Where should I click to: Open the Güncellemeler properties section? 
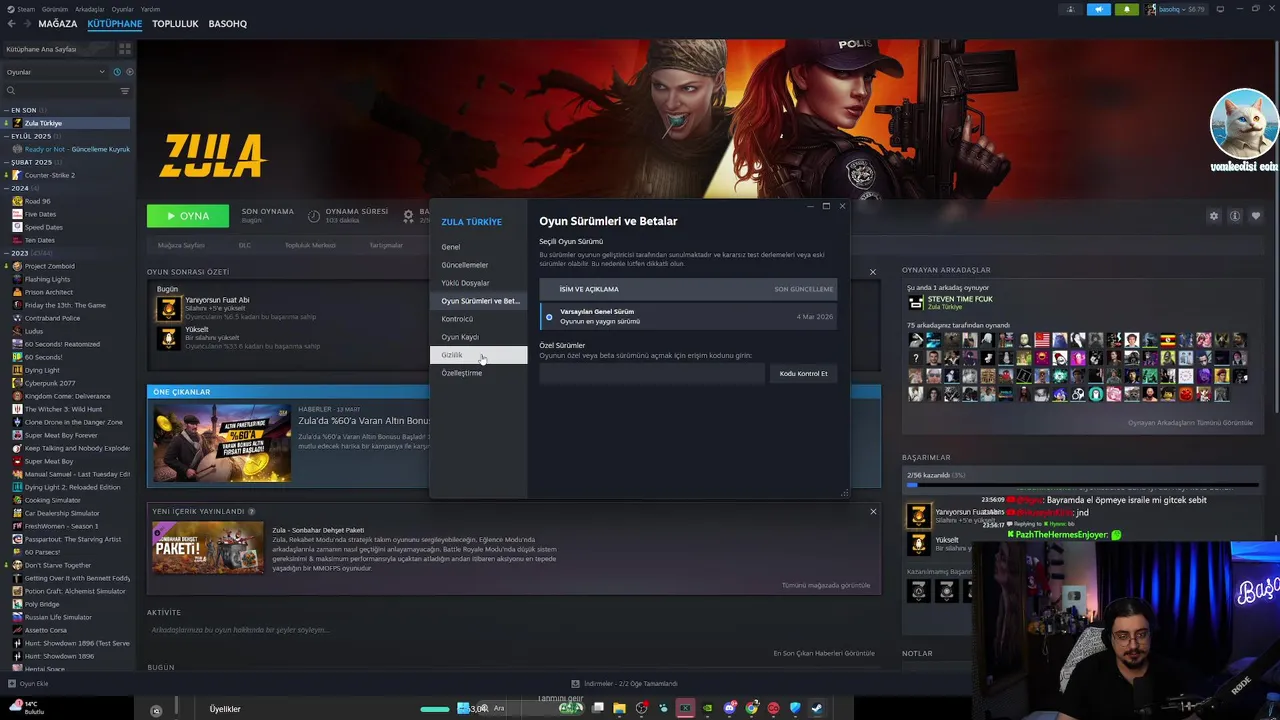coord(465,265)
